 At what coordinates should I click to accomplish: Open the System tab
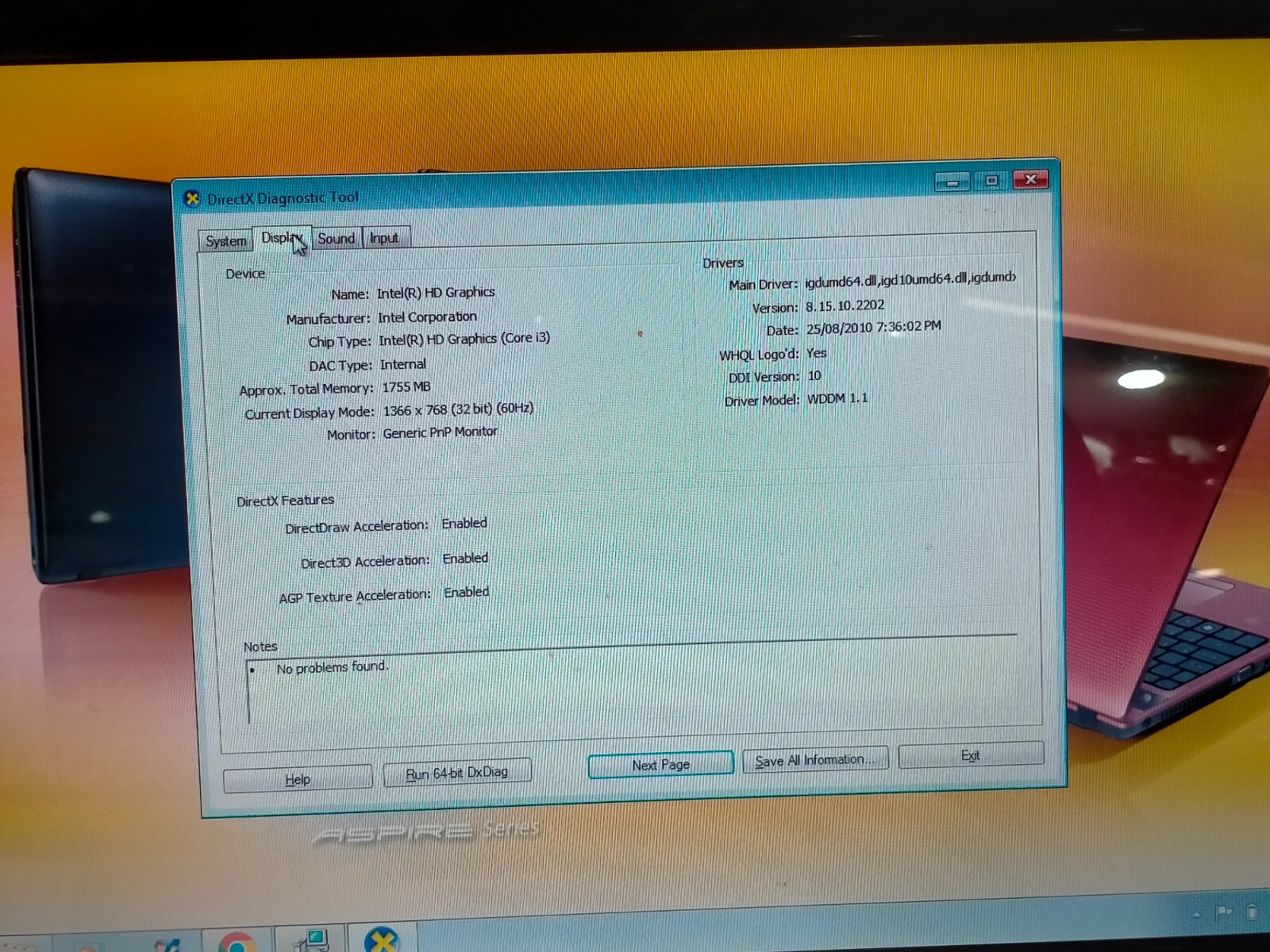[x=225, y=240]
